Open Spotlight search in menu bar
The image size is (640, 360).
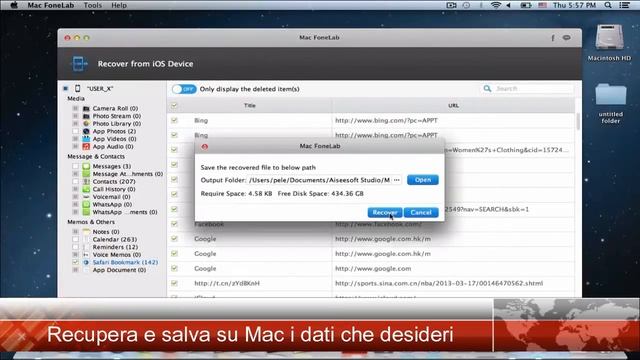point(608,5)
